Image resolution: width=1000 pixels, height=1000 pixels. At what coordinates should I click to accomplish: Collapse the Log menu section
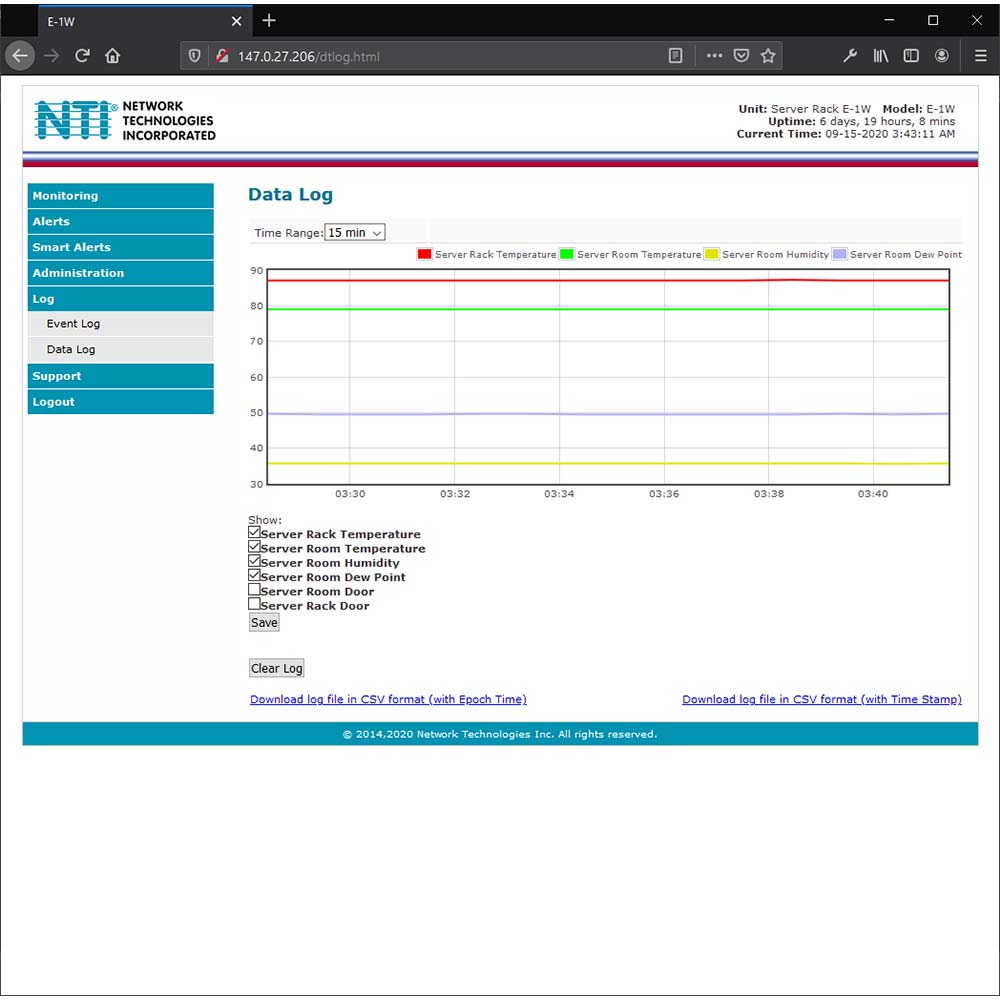[x=121, y=298]
